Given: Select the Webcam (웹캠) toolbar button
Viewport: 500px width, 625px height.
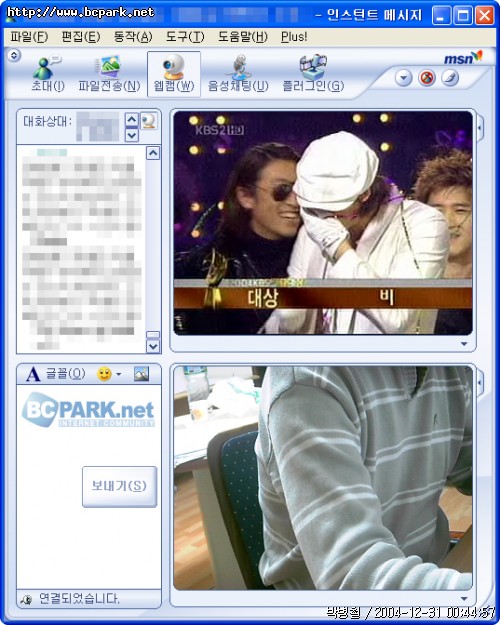Looking at the screenshot, I should click(174, 74).
